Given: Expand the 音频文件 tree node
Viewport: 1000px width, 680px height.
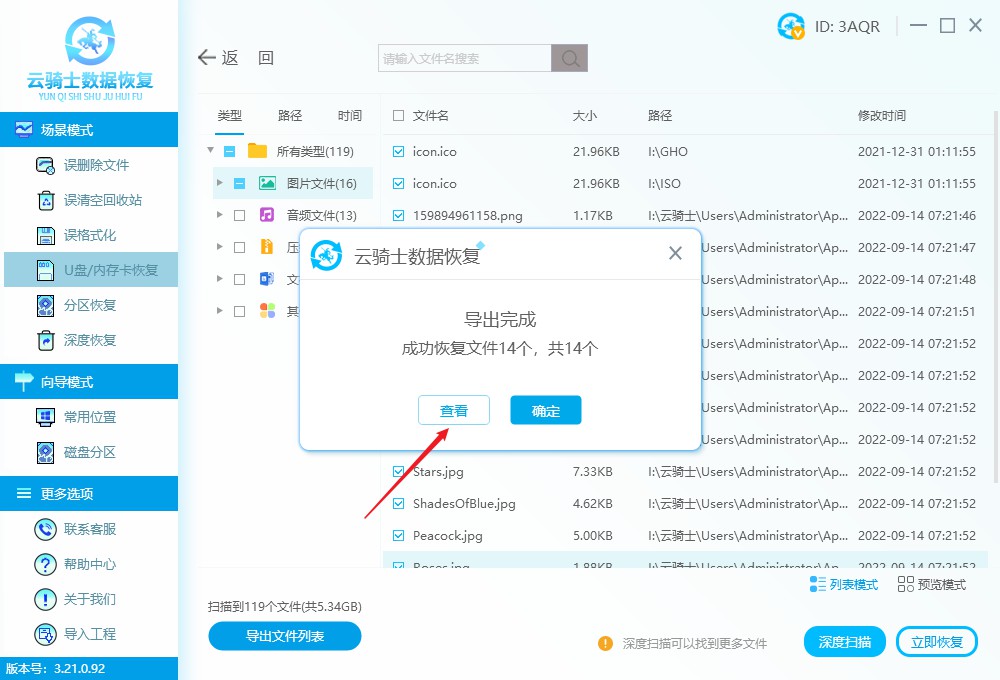Looking at the screenshot, I should 222,215.
